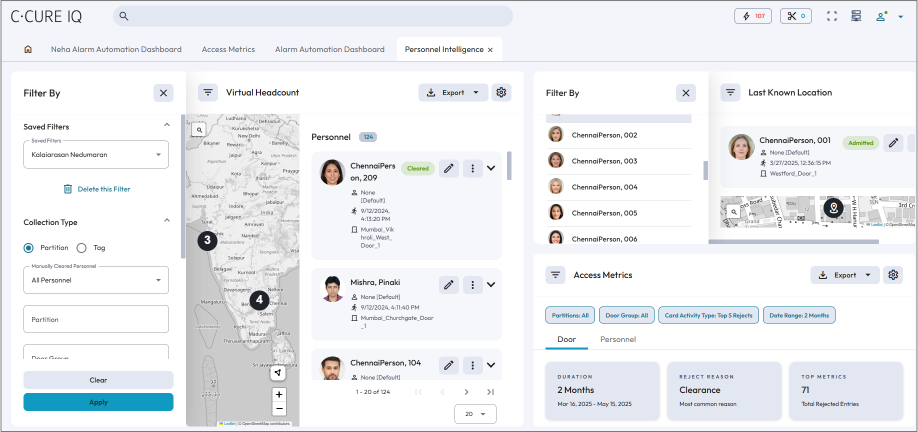The height and width of the screenshot is (432, 918).
Task: Click the Partition input field
Action: pos(96,319)
